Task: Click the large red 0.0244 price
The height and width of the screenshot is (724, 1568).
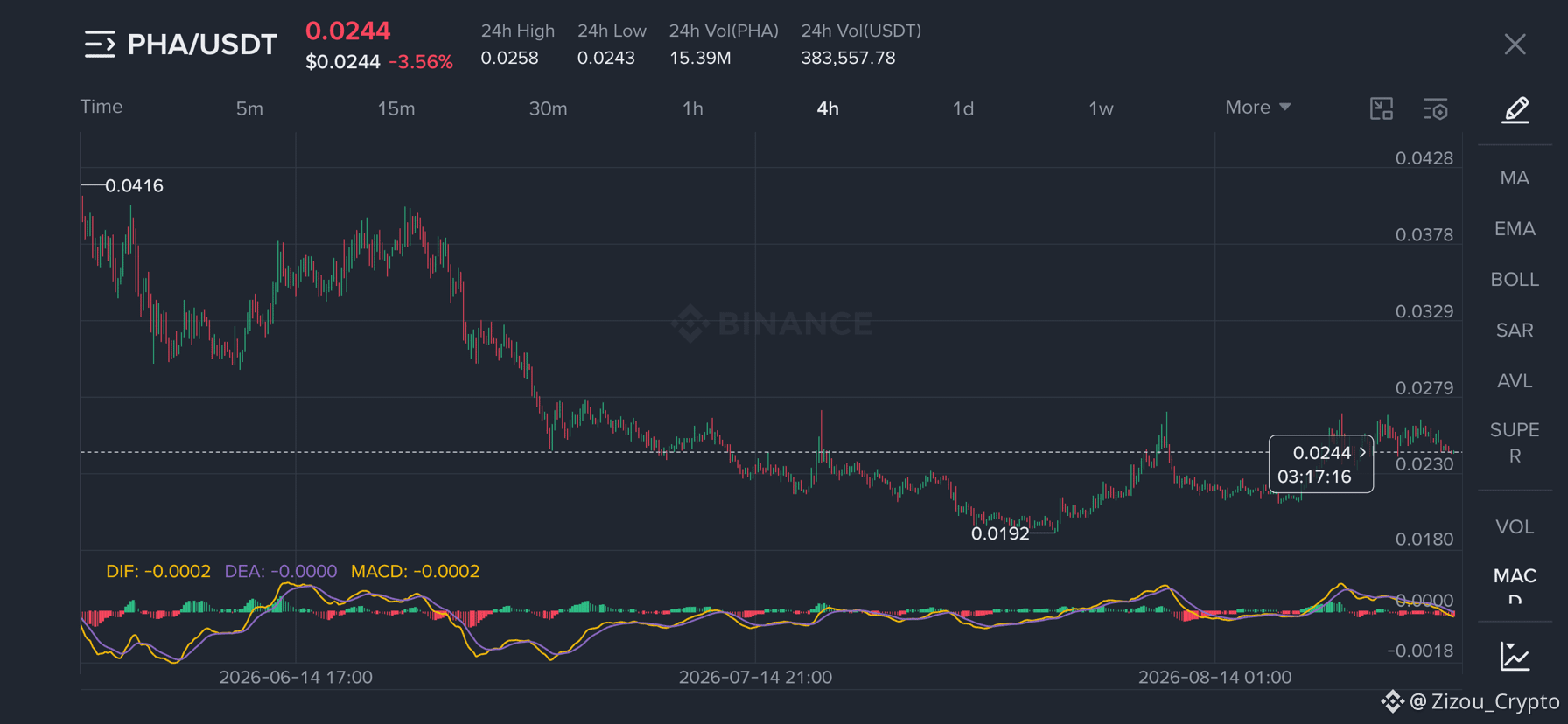Action: coord(347,31)
